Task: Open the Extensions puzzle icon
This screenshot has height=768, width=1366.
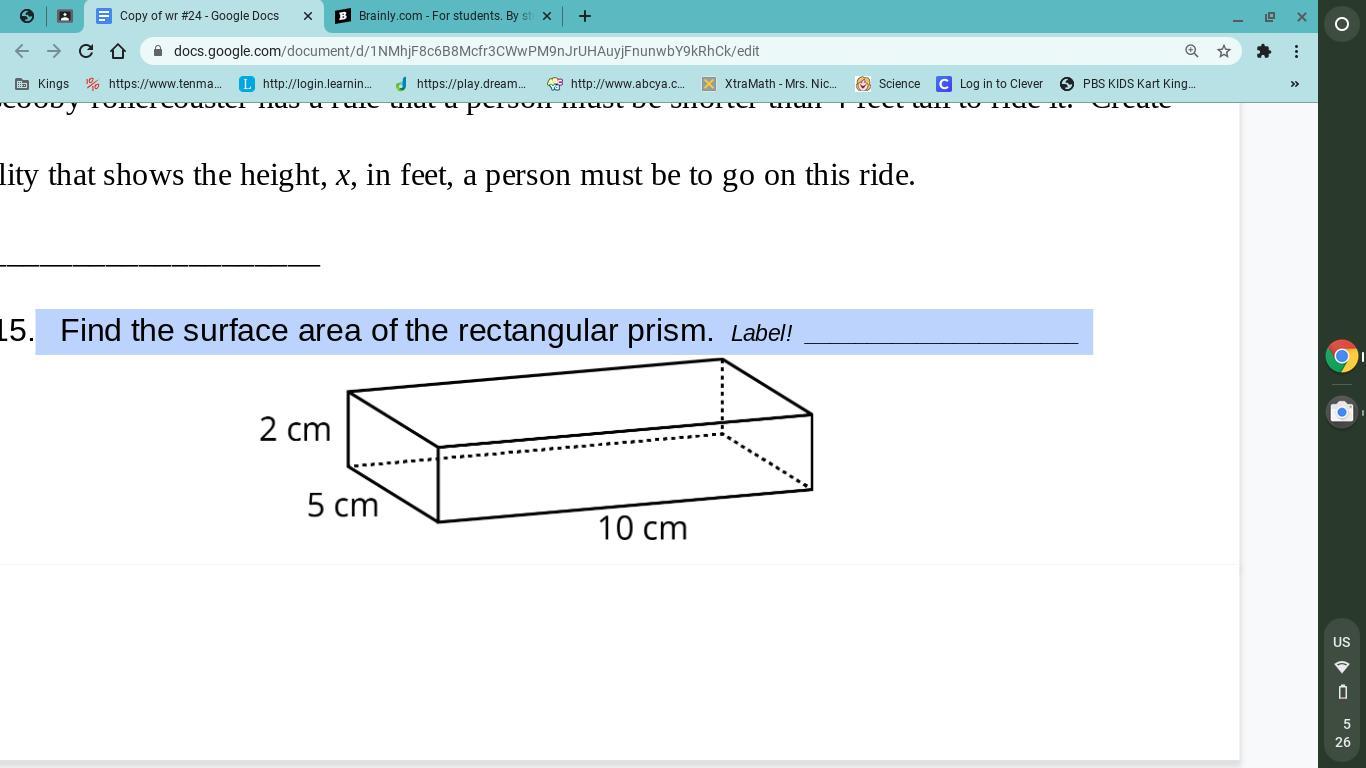Action: point(1264,51)
